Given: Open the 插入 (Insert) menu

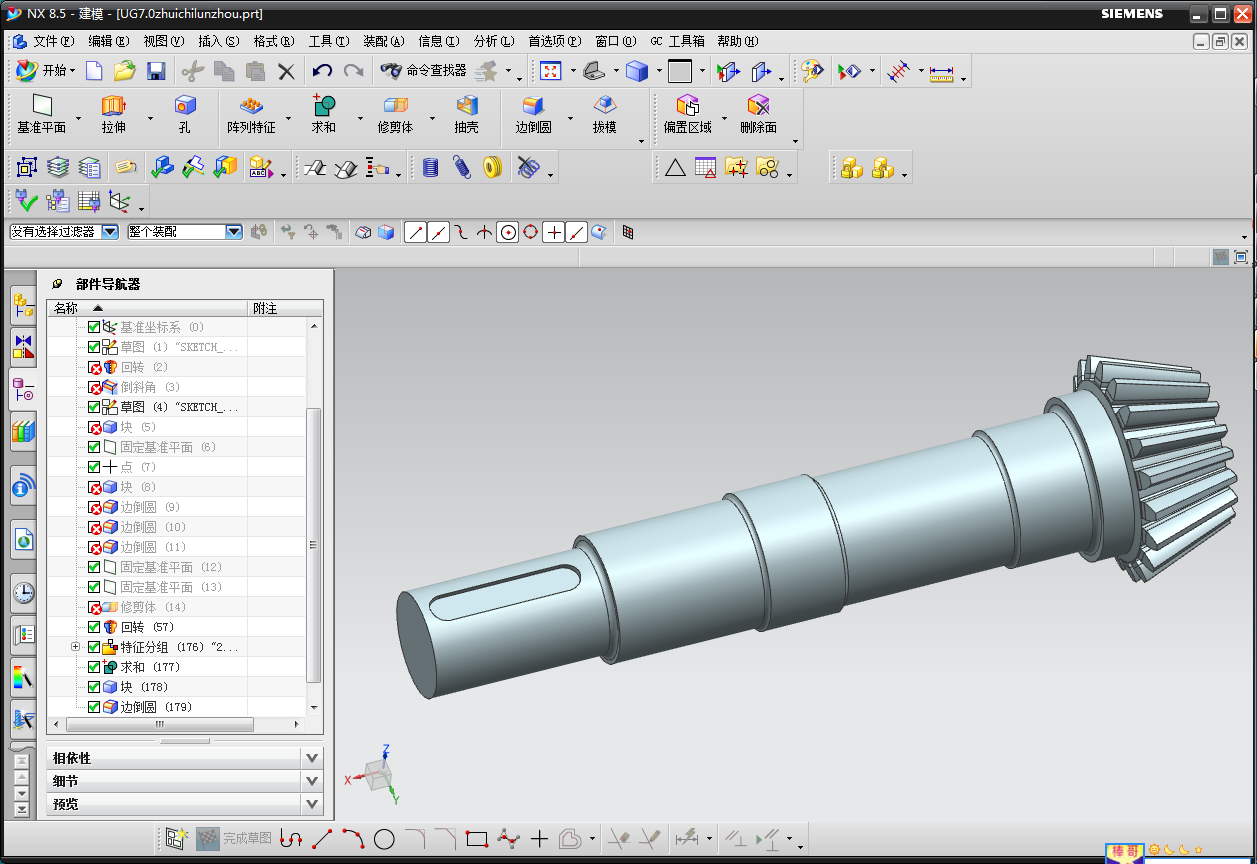Looking at the screenshot, I should click(x=218, y=41).
